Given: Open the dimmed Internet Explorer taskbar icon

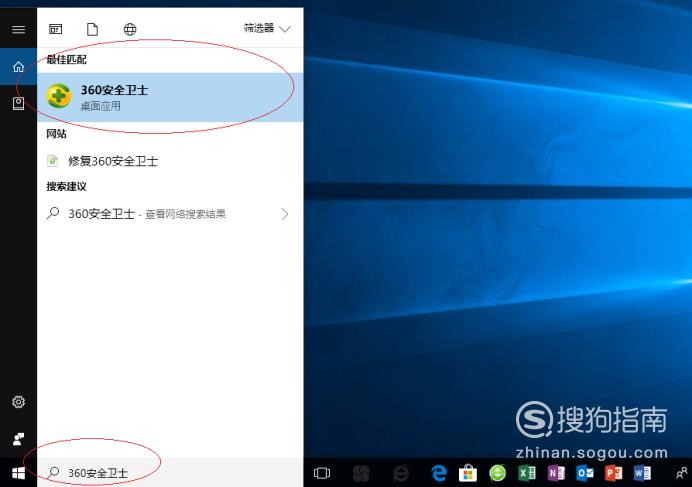Looking at the screenshot, I should click(x=401, y=473).
